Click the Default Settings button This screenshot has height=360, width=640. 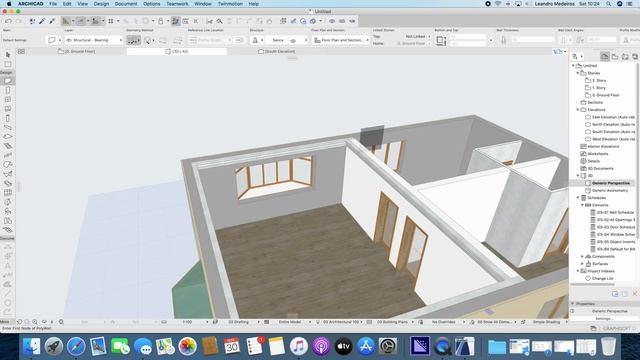coord(15,40)
